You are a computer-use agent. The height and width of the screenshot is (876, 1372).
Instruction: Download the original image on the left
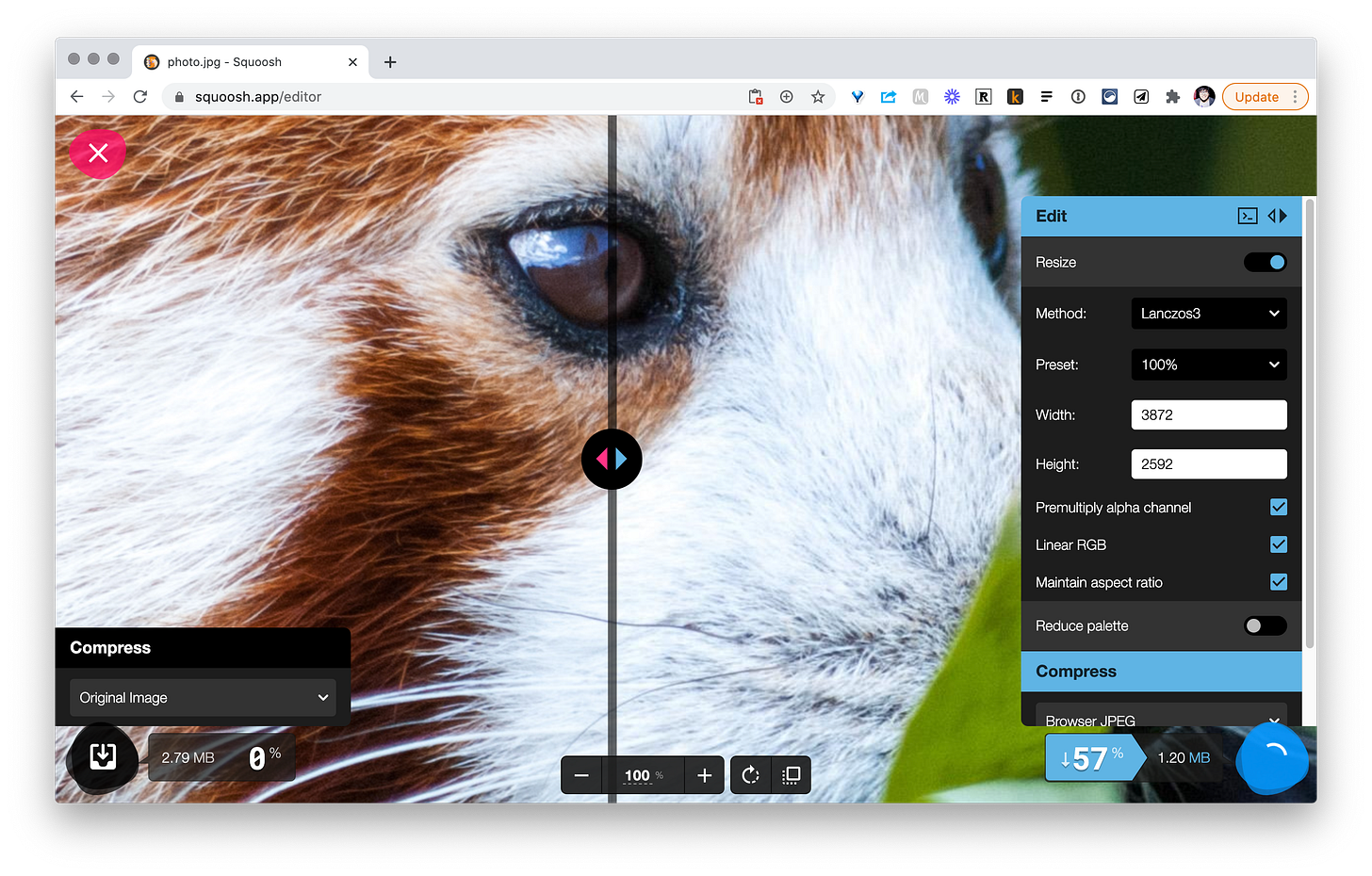(103, 757)
